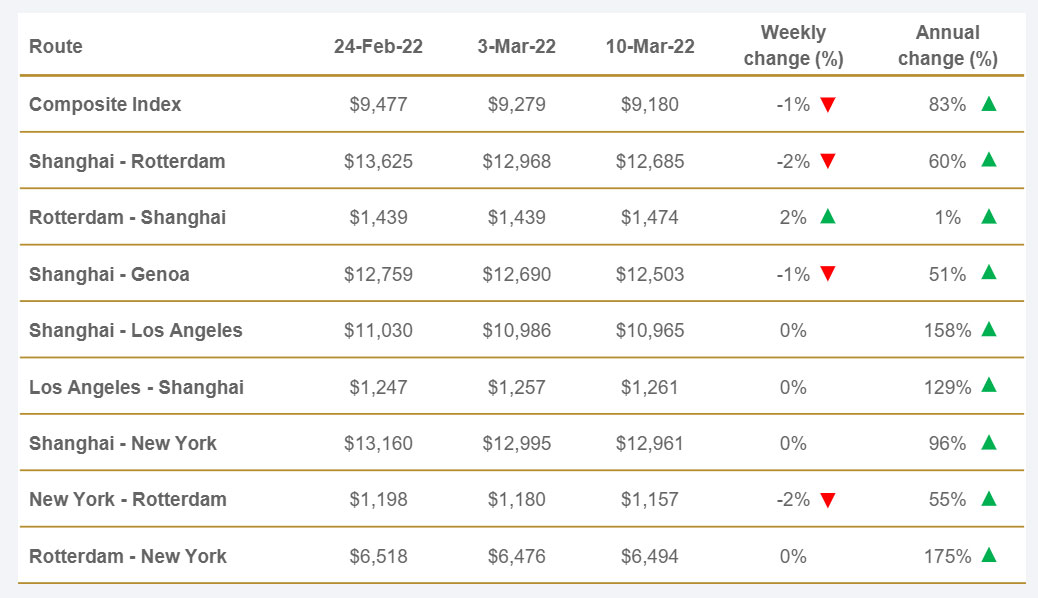1038x598 pixels.
Task: Click the red weekly arrow for New York - Rotterdam
Action: tap(827, 500)
